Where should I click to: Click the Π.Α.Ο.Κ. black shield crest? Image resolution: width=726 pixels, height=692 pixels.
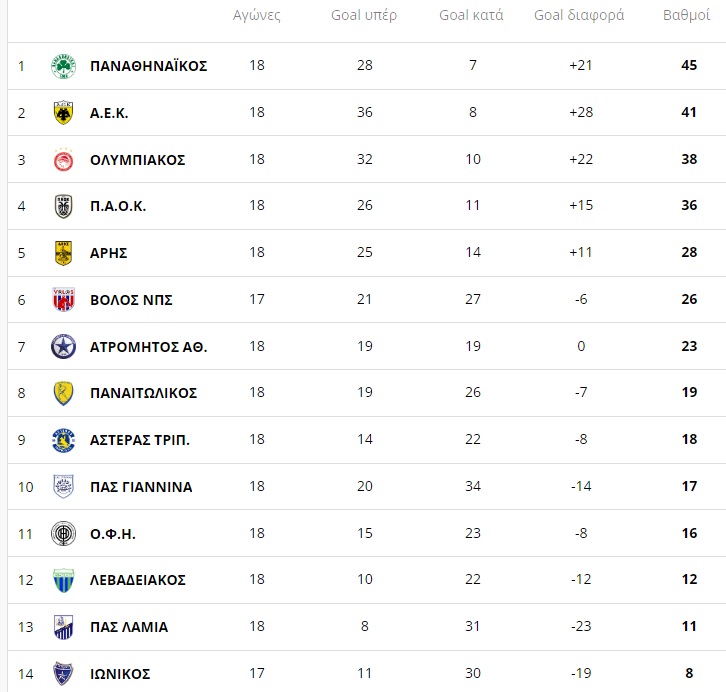coord(63,206)
